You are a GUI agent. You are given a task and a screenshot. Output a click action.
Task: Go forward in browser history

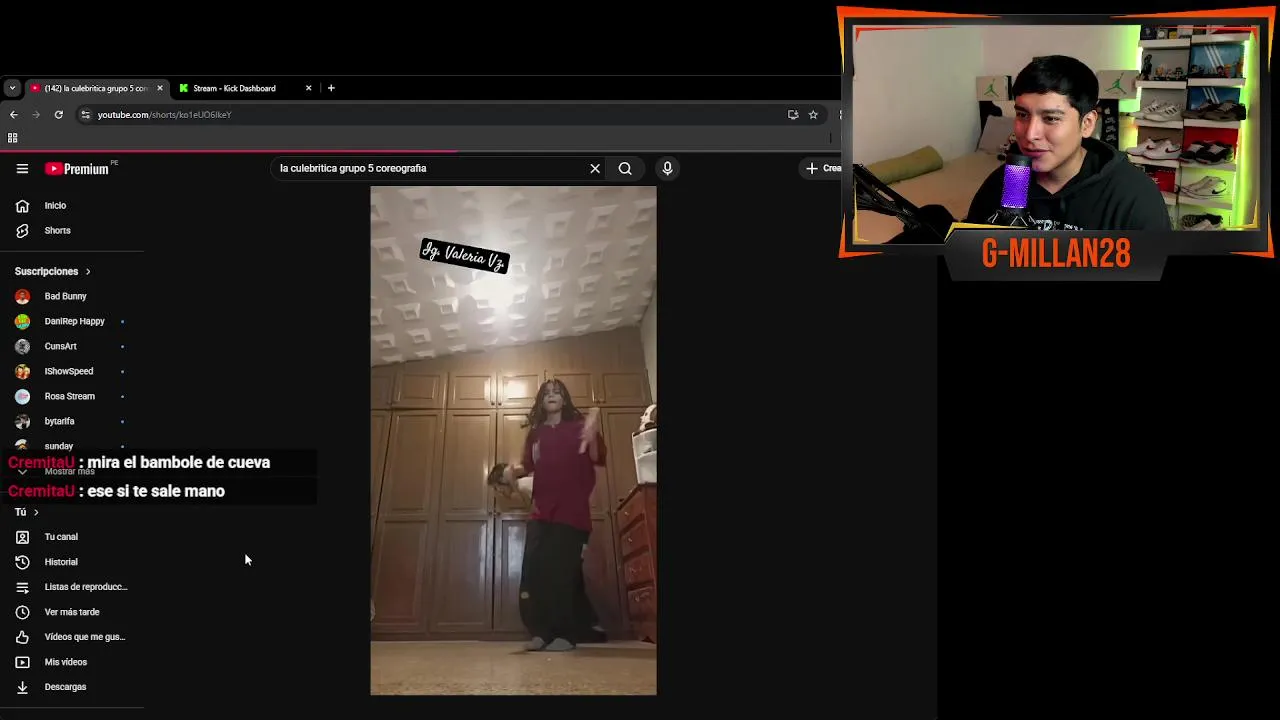36,115
